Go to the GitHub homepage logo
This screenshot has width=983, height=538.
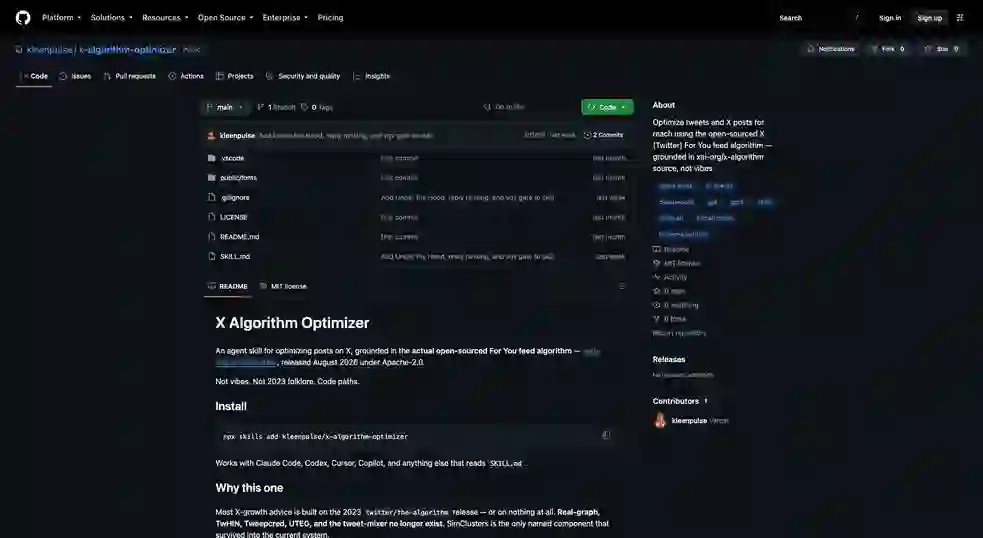coord(23,18)
